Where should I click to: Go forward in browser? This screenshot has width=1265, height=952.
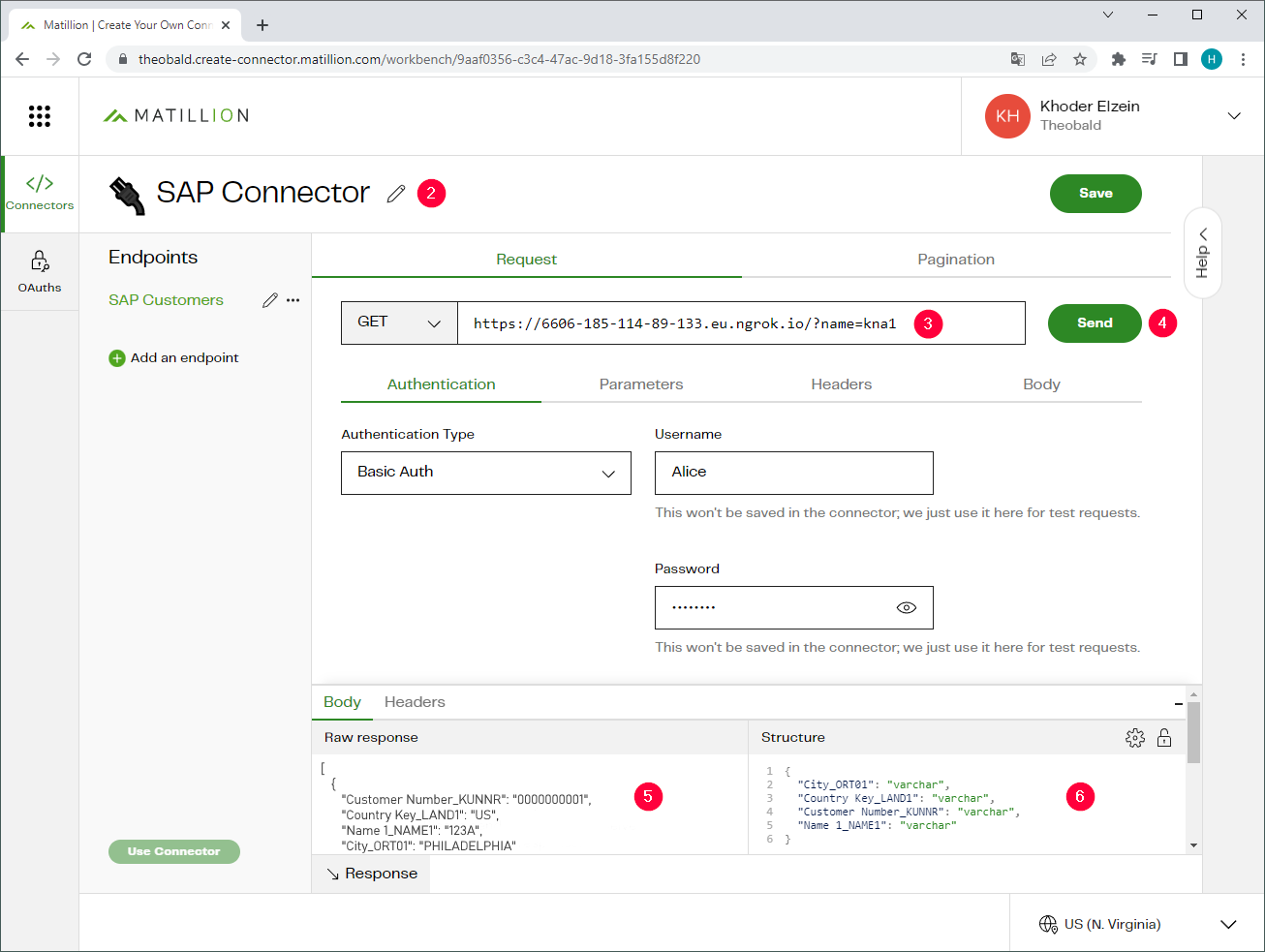point(53,59)
